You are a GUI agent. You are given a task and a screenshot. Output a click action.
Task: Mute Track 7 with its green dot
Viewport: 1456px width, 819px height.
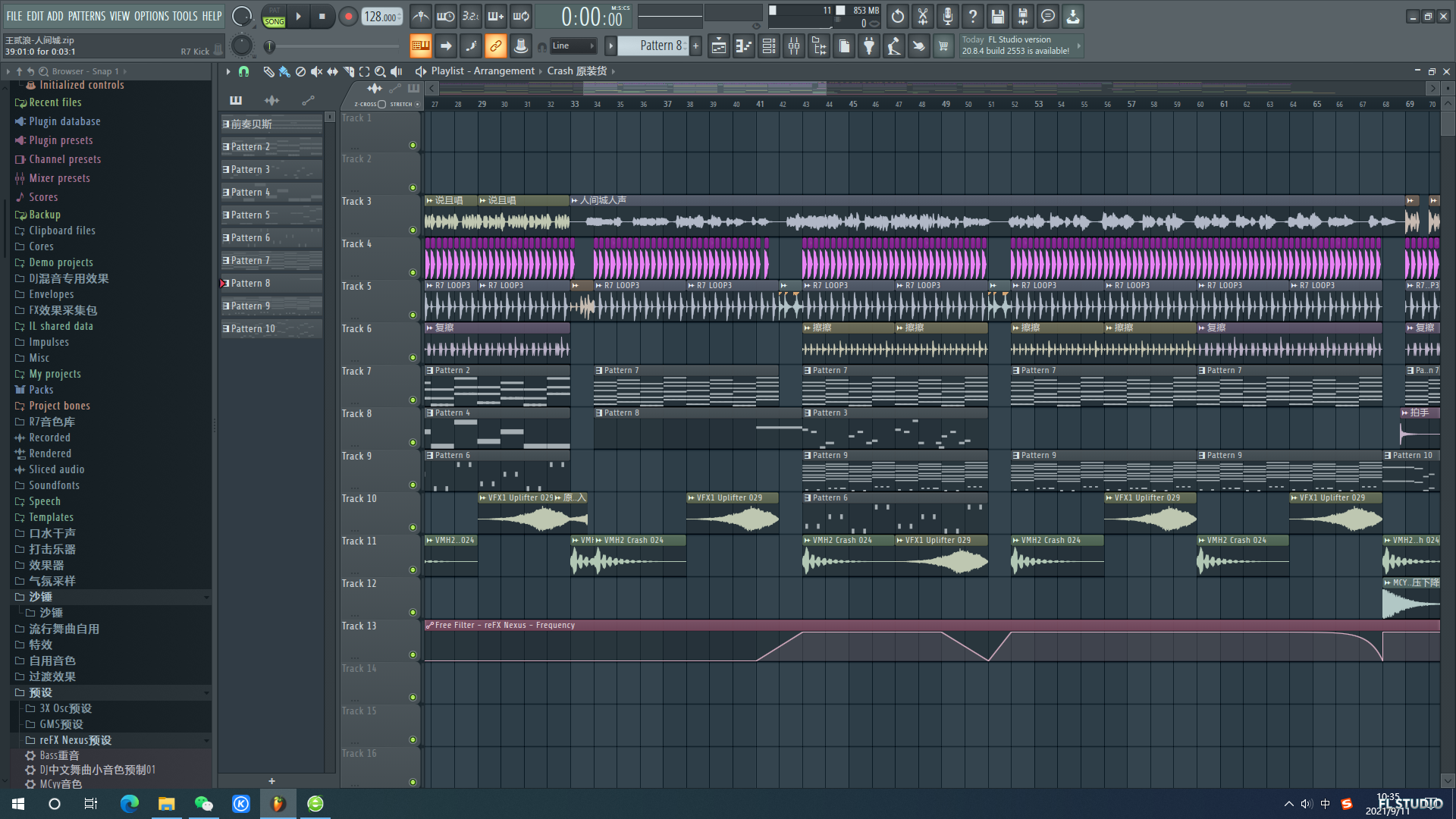[413, 400]
